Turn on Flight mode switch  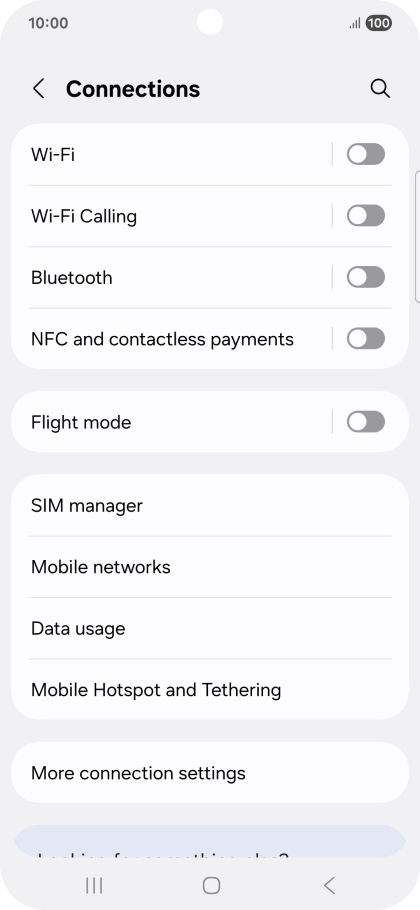pyautogui.click(x=365, y=422)
